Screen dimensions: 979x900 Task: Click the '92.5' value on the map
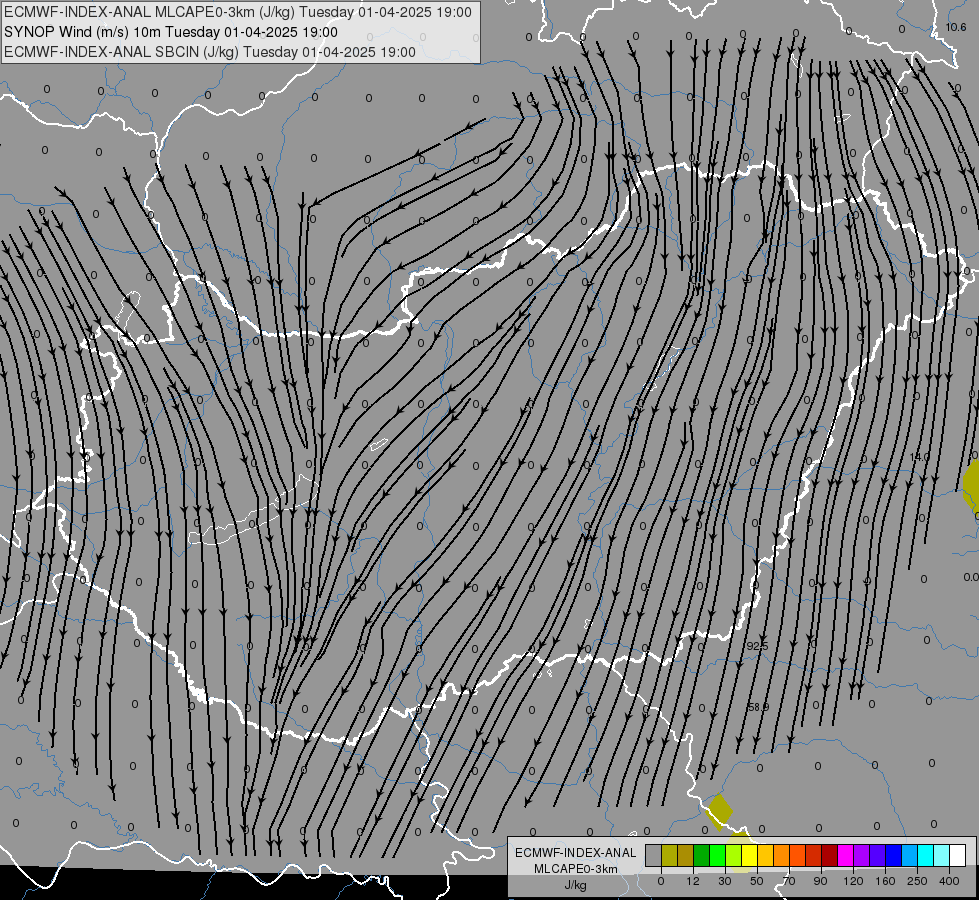(757, 646)
